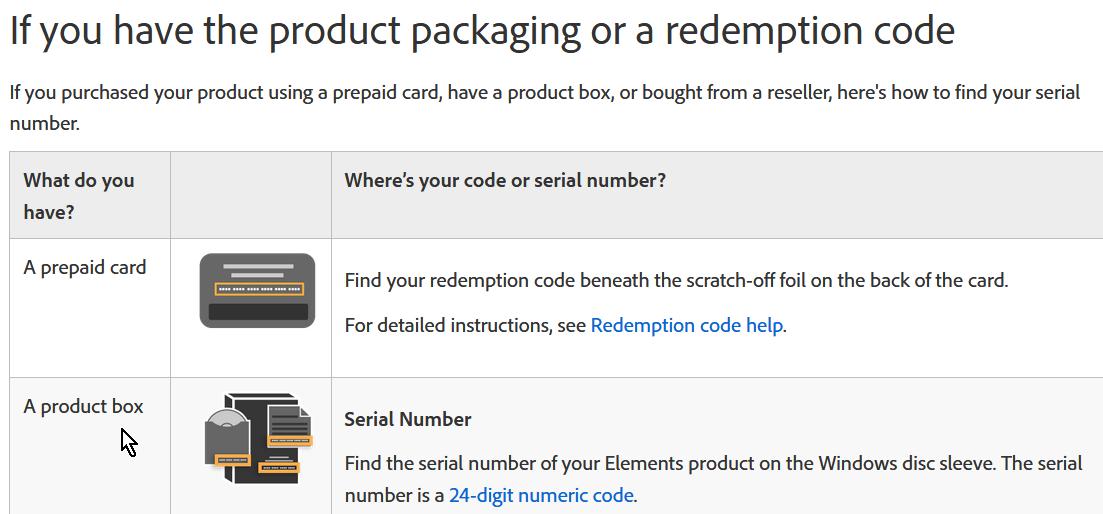
Task: Click the bold "Serial Number" heading
Action: coord(407,419)
